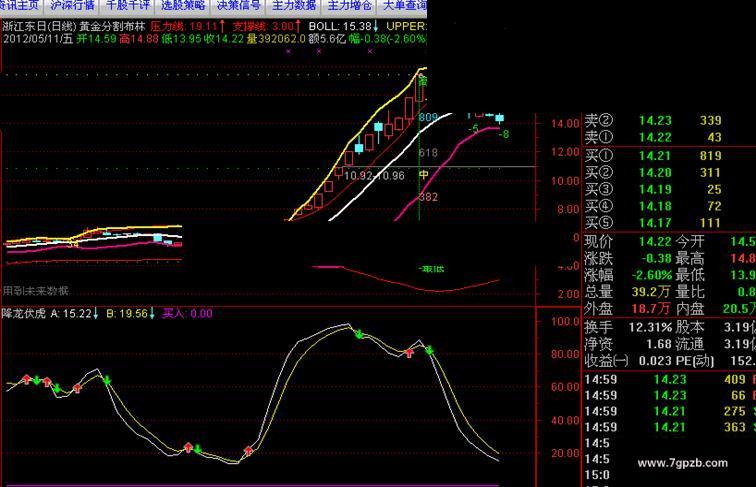Select the open price 开14.59

pos(96,39)
